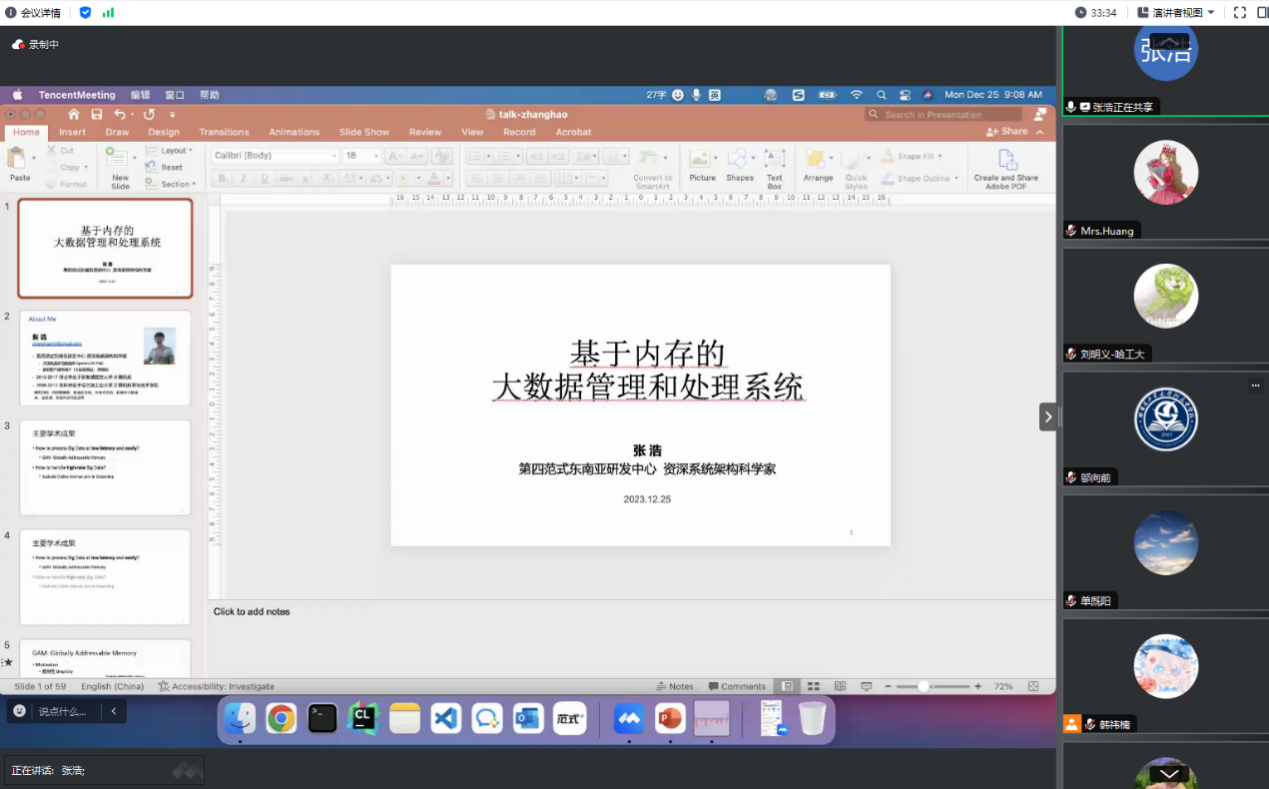Click the zoom slider in status bar
The width and height of the screenshot is (1269, 789).
click(x=924, y=686)
